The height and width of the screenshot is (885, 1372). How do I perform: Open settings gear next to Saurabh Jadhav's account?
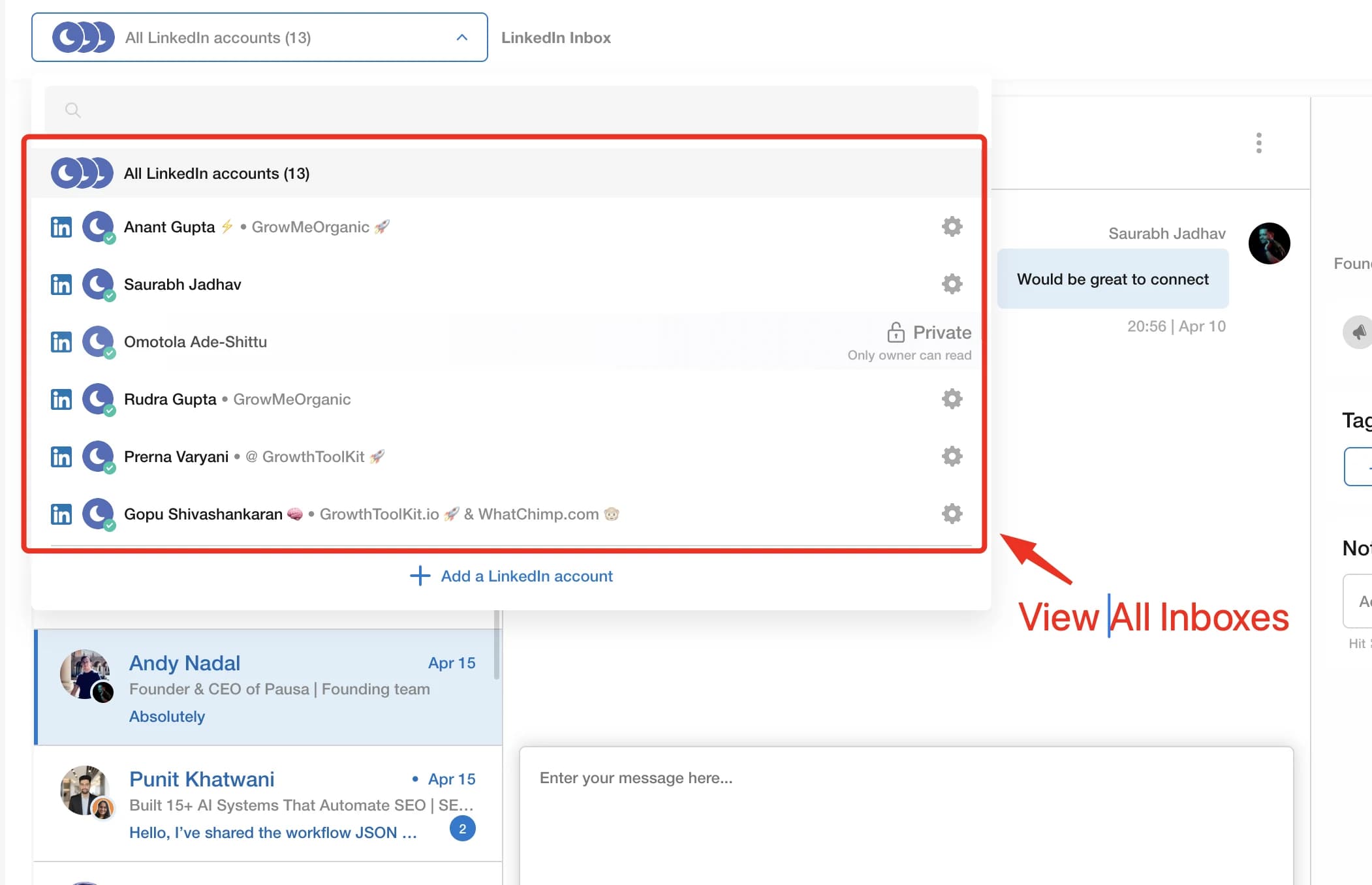coord(951,284)
